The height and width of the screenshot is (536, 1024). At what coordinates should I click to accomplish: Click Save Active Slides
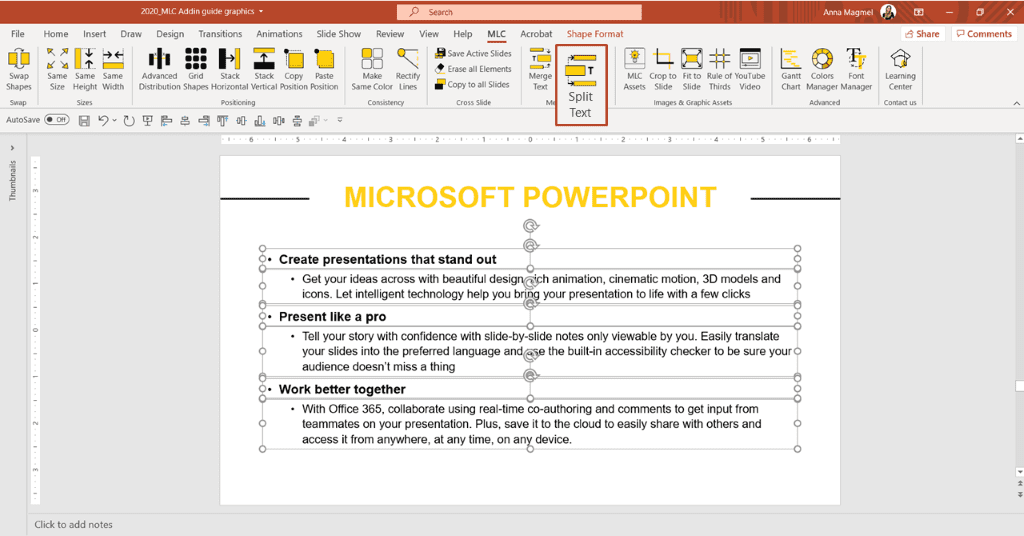point(473,54)
